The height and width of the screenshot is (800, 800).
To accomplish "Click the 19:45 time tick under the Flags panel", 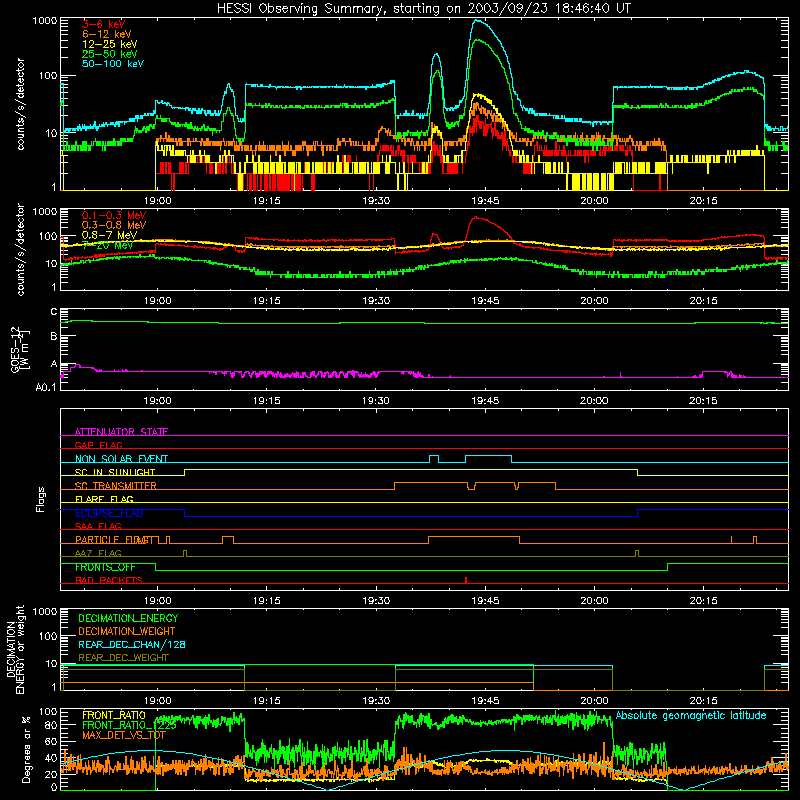I will [485, 601].
